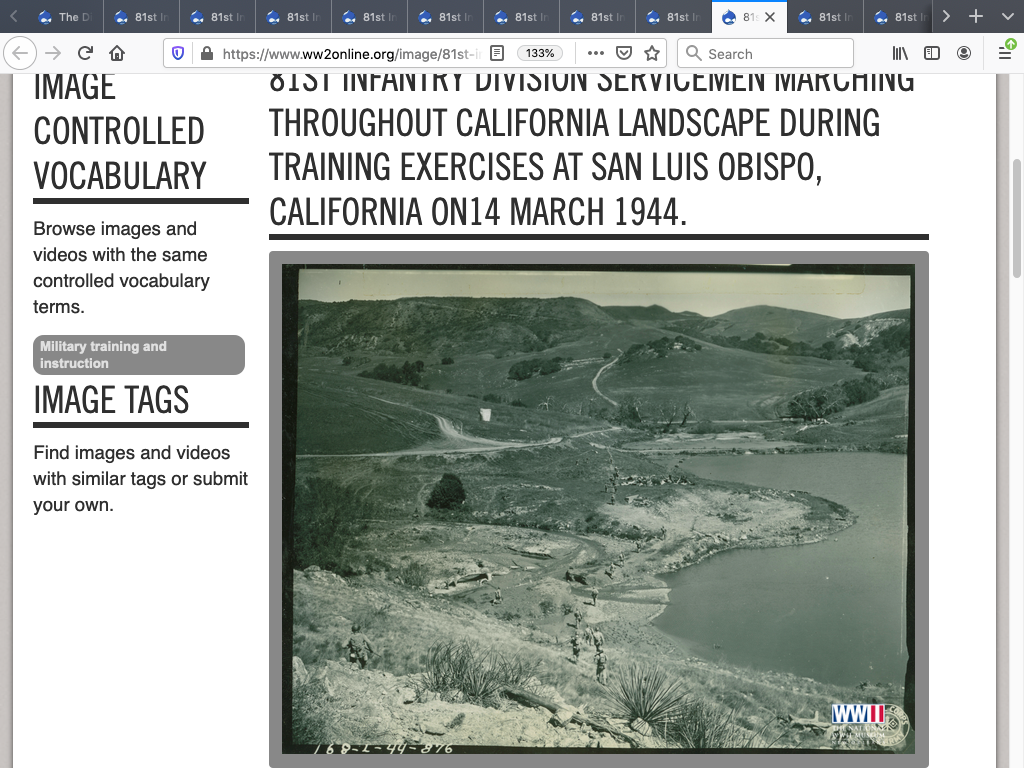Viewport: 1024px width, 768px height.
Task: Open a new browser tab
Action: [x=976, y=17]
